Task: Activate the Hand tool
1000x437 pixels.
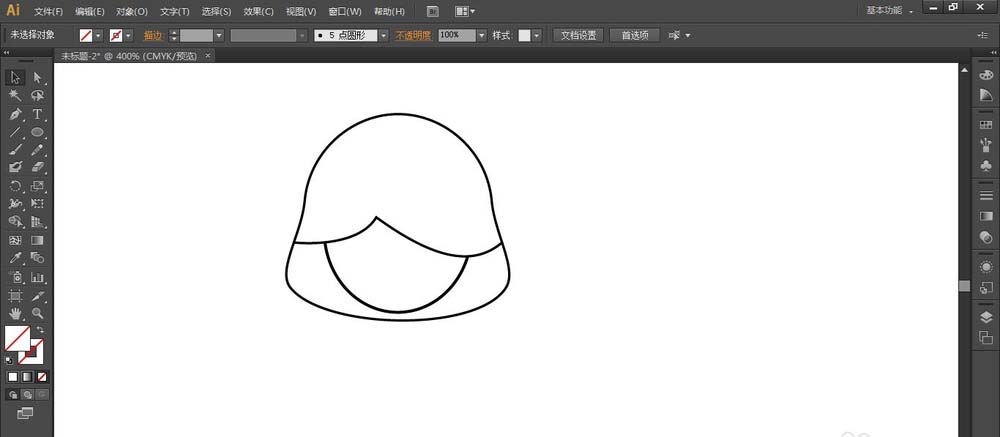Action: (x=15, y=314)
